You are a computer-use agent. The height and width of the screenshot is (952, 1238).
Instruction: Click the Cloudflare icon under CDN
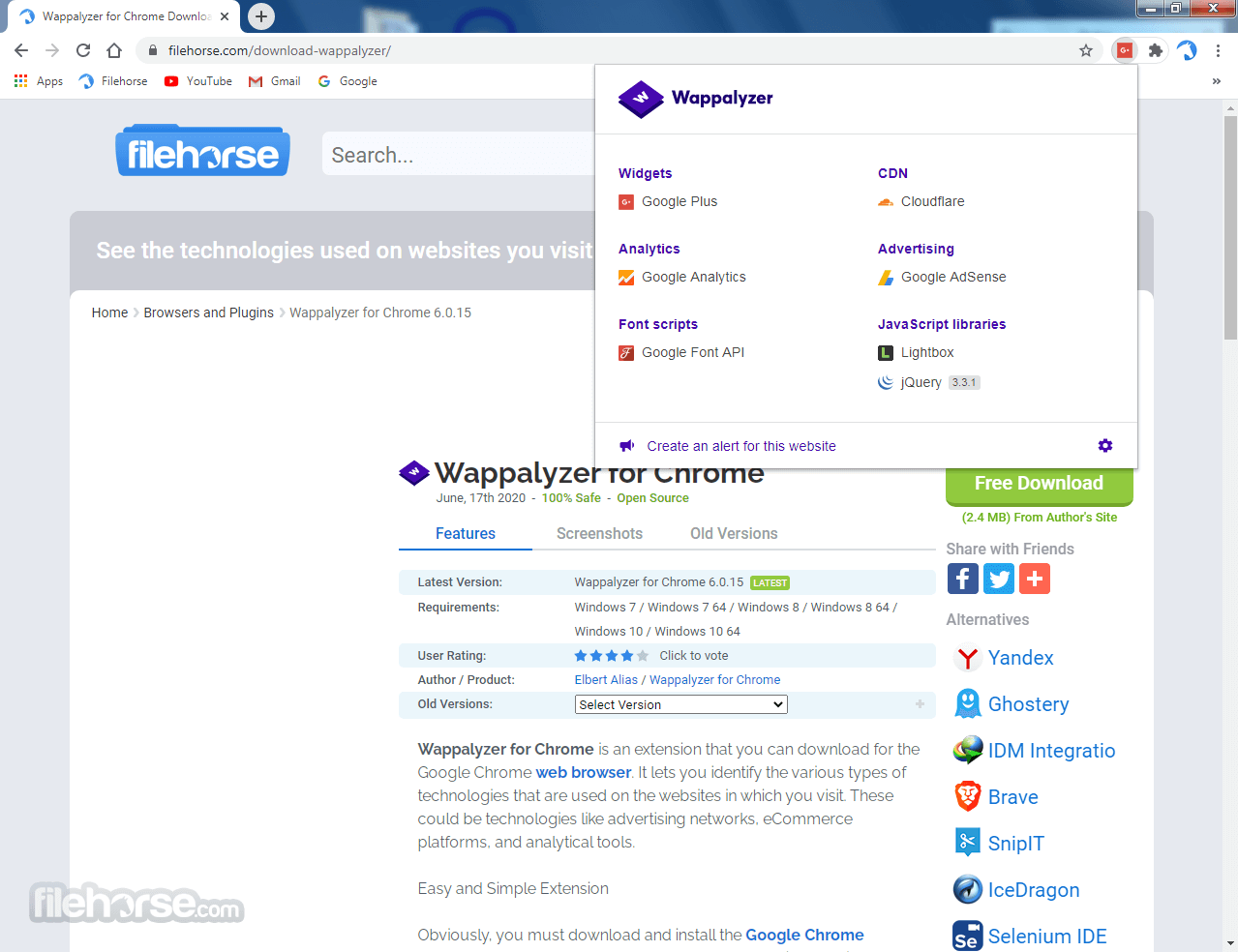tap(886, 202)
